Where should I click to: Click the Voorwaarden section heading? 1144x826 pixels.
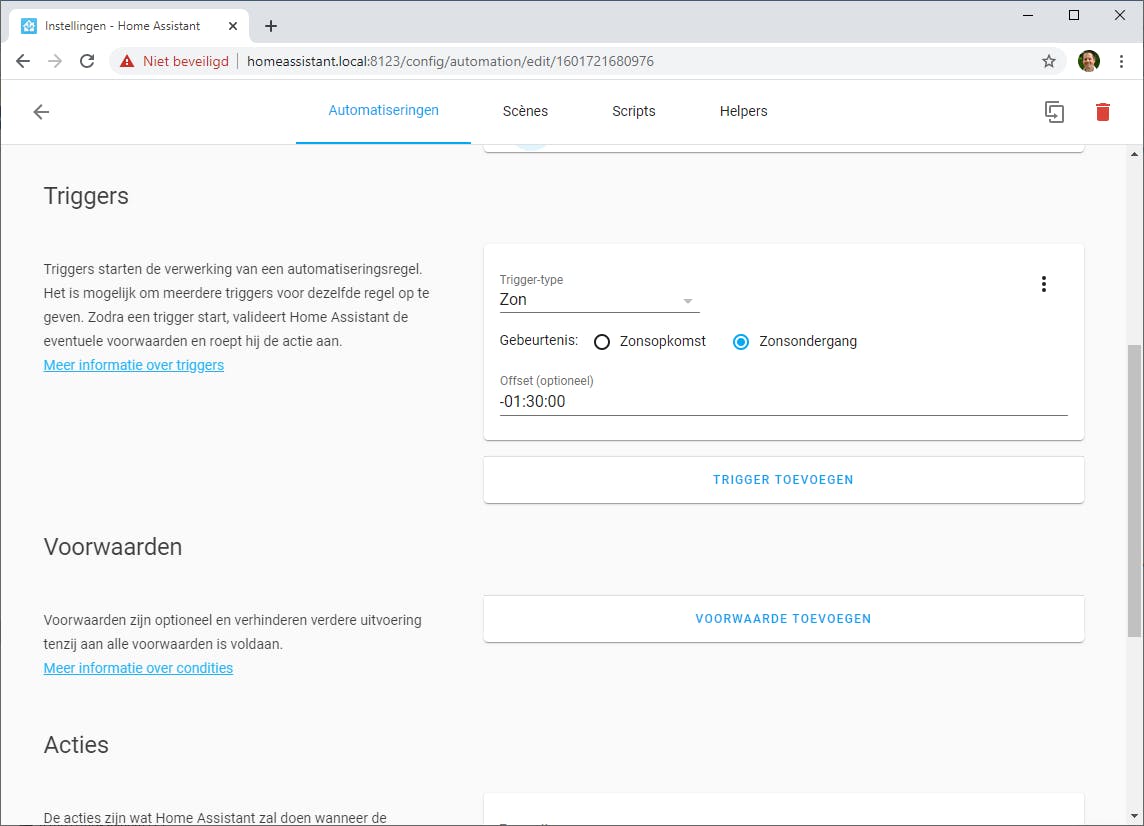pyautogui.click(x=113, y=547)
